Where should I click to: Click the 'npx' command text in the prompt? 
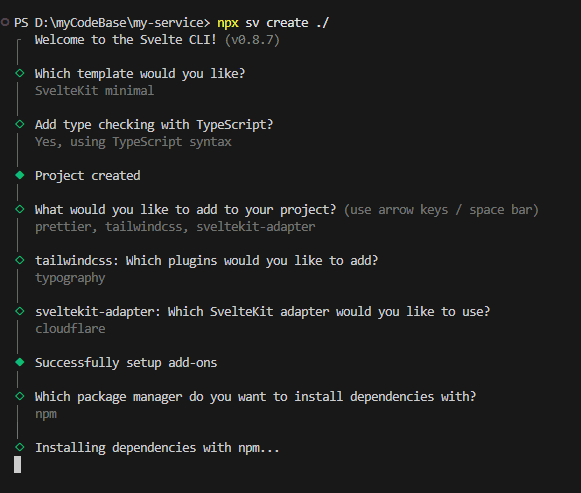(228, 23)
